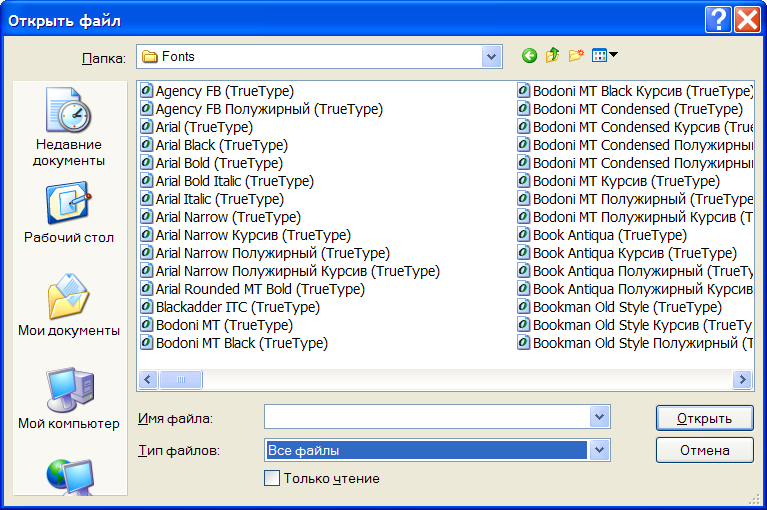Open the Views menu icon
This screenshot has height=510, width=767.
pyautogui.click(x=605, y=56)
